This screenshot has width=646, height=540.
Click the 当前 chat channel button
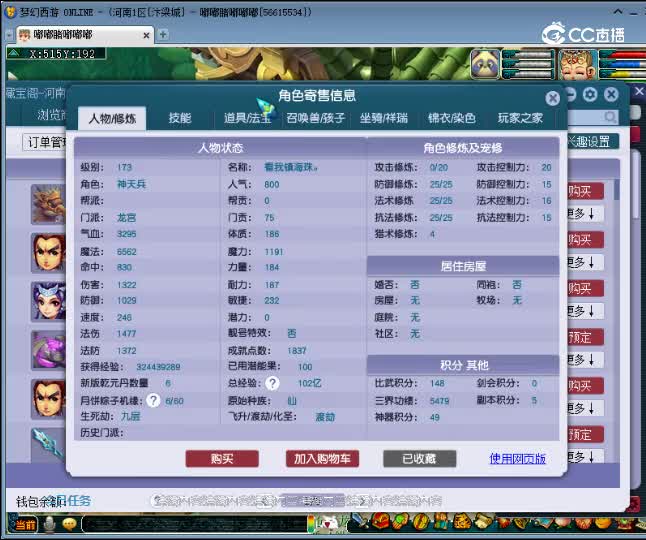pos(25,525)
